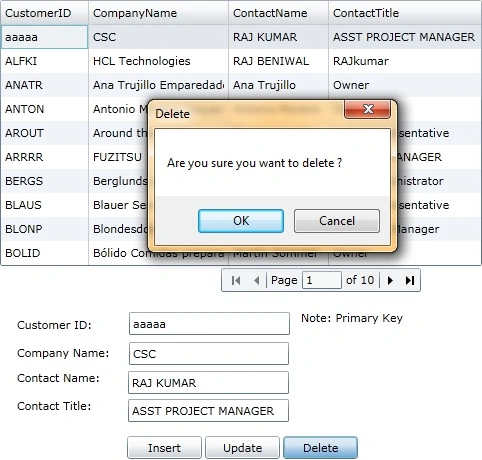
Task: Go to next page in pager
Action: (x=390, y=280)
